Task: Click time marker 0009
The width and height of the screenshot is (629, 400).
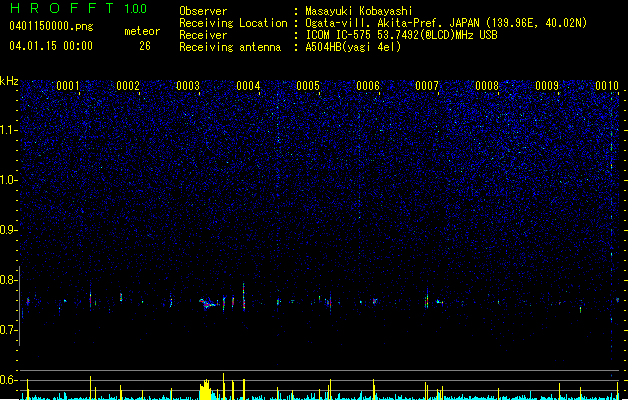Action: point(547,86)
